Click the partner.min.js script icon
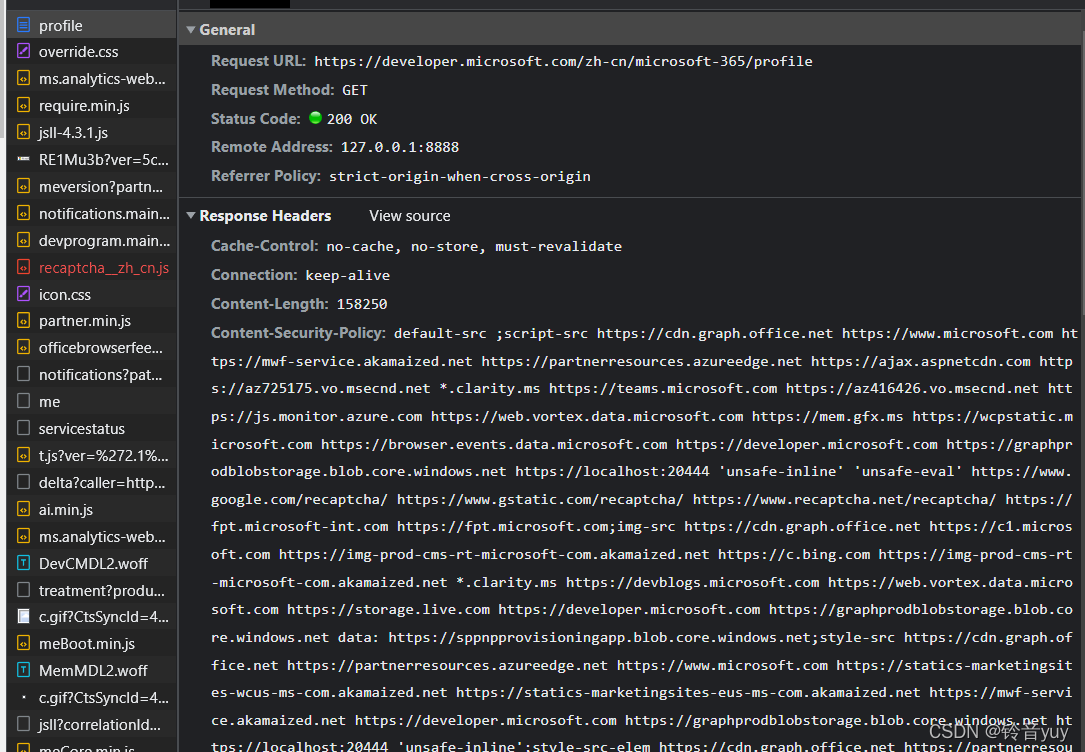Image resolution: width=1085 pixels, height=752 pixels. [x=24, y=320]
